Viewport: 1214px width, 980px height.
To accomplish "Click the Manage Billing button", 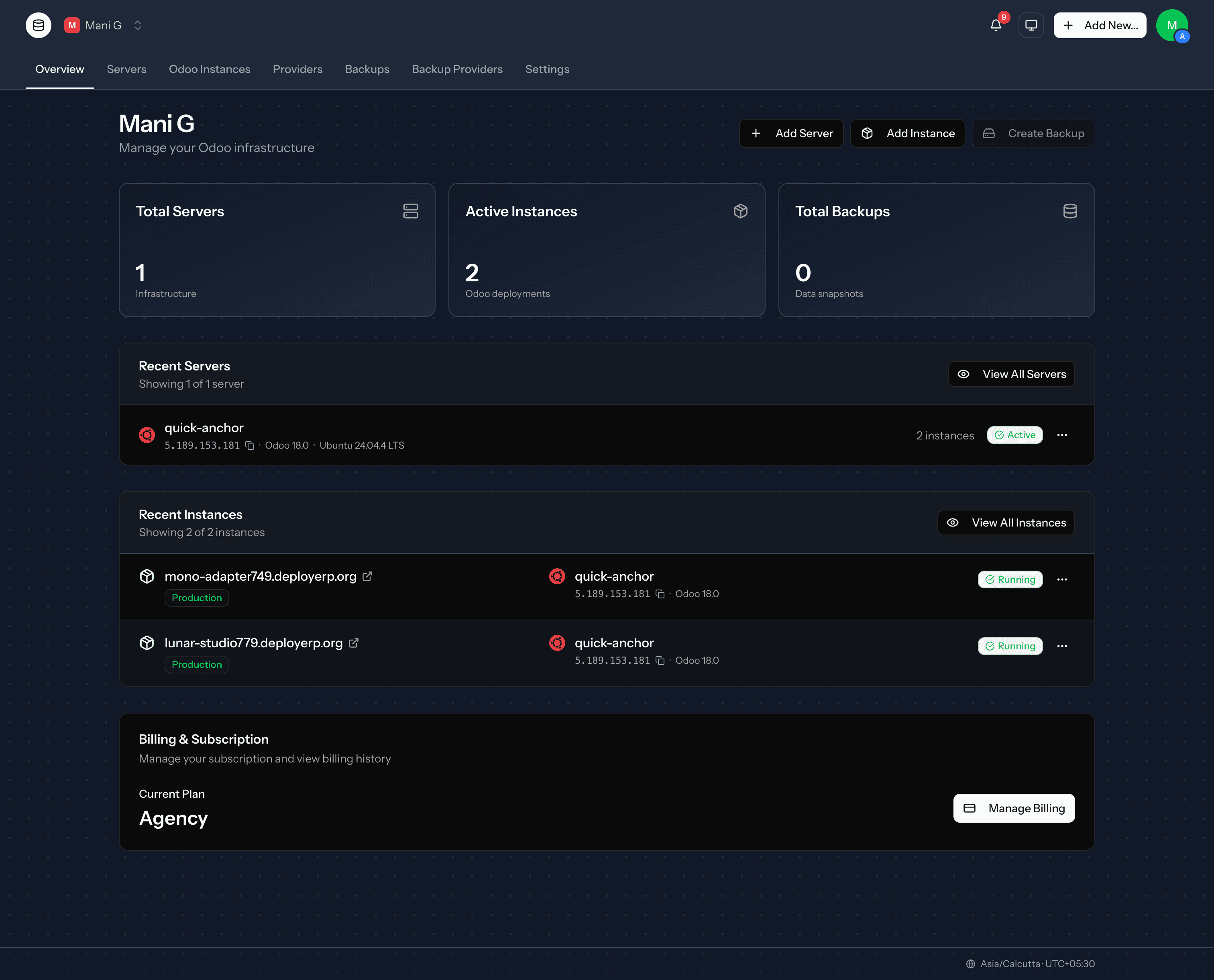I will tap(1014, 808).
